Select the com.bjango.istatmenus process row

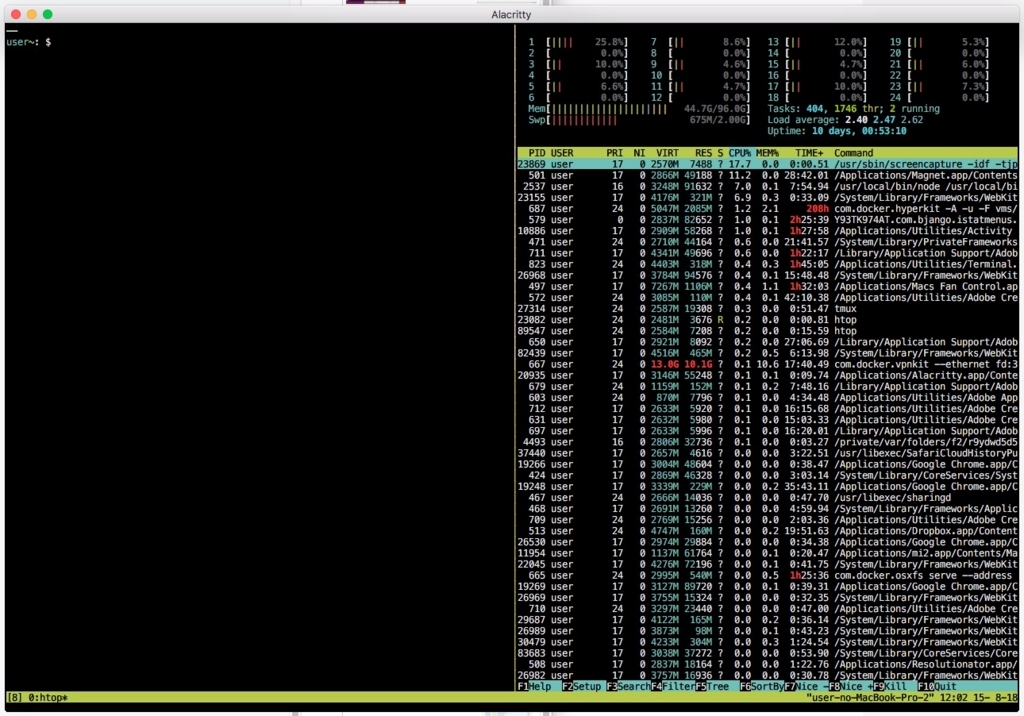[x=767, y=220]
